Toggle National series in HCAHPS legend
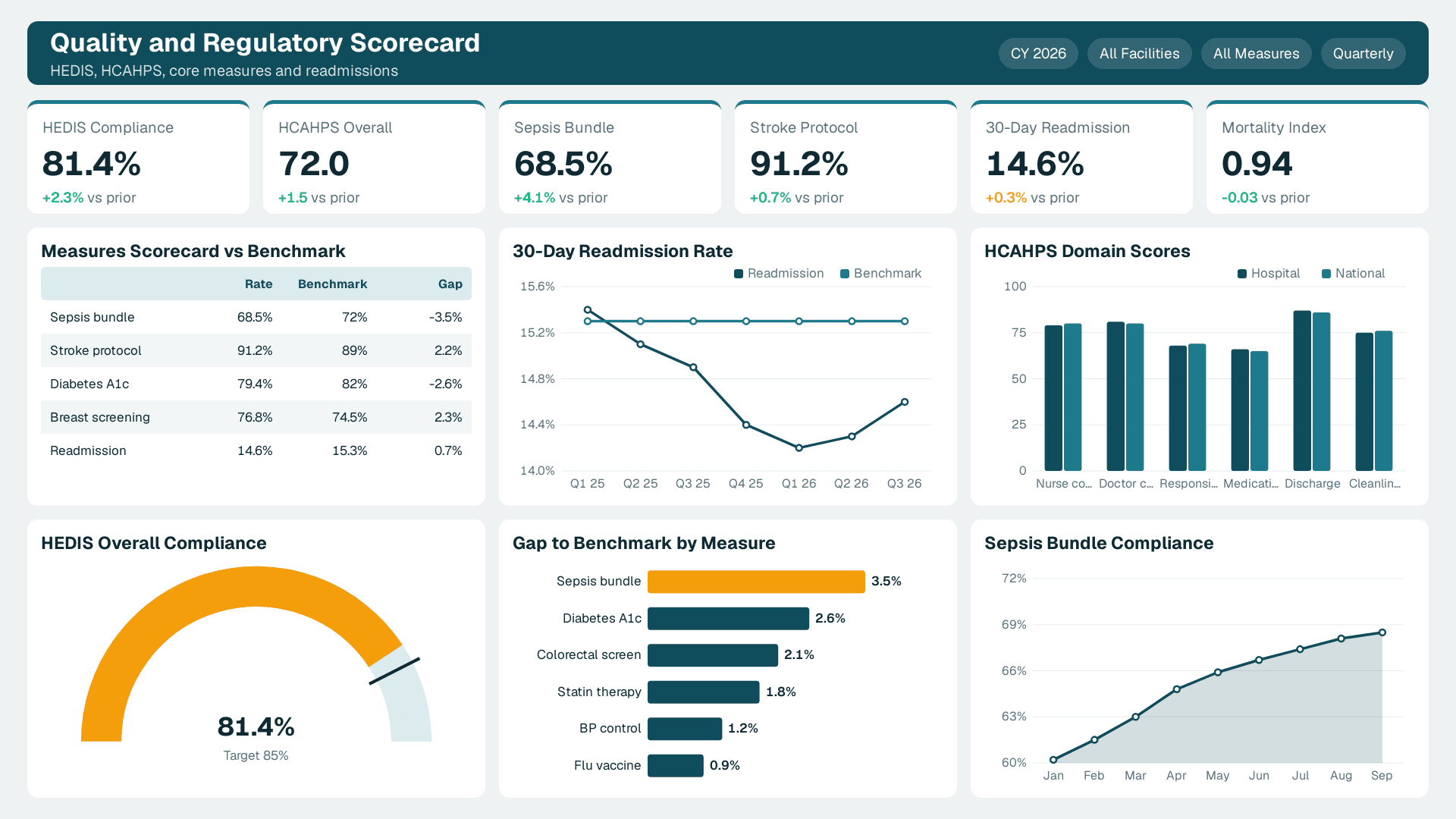This screenshot has width=1456, height=819. (1353, 273)
